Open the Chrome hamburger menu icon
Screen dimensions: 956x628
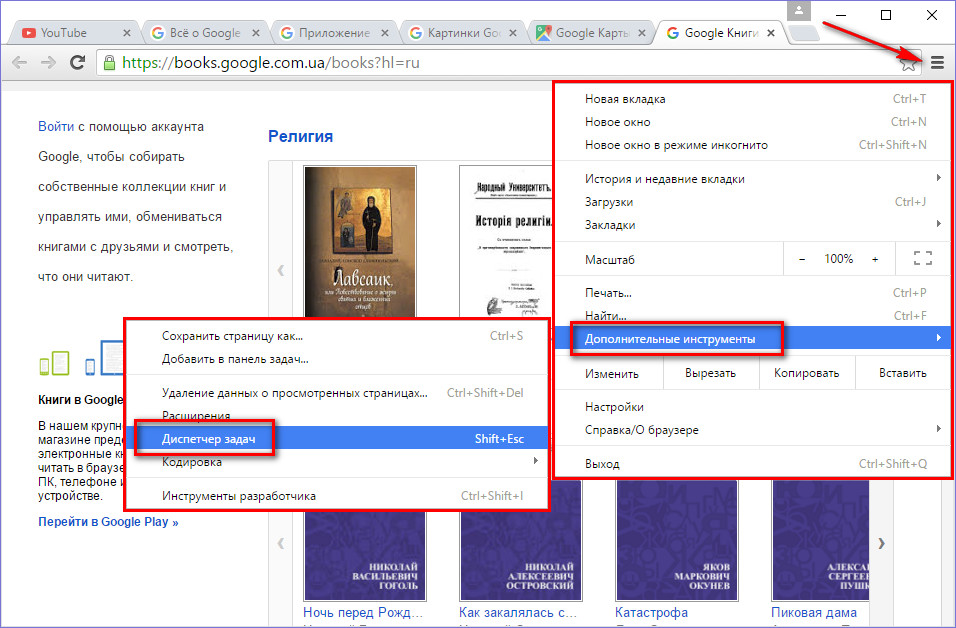(x=937, y=62)
